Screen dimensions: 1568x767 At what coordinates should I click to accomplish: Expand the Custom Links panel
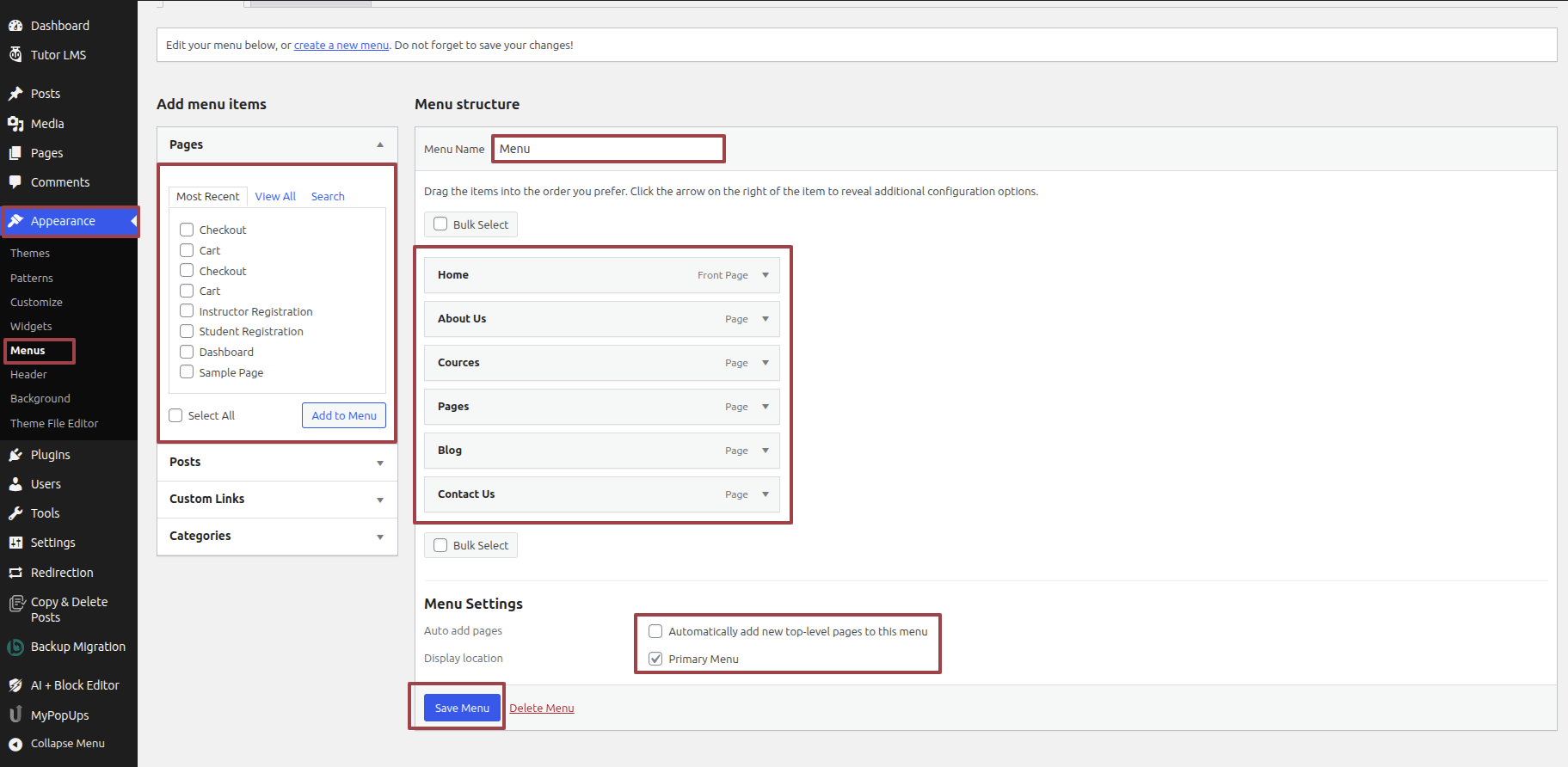379,500
